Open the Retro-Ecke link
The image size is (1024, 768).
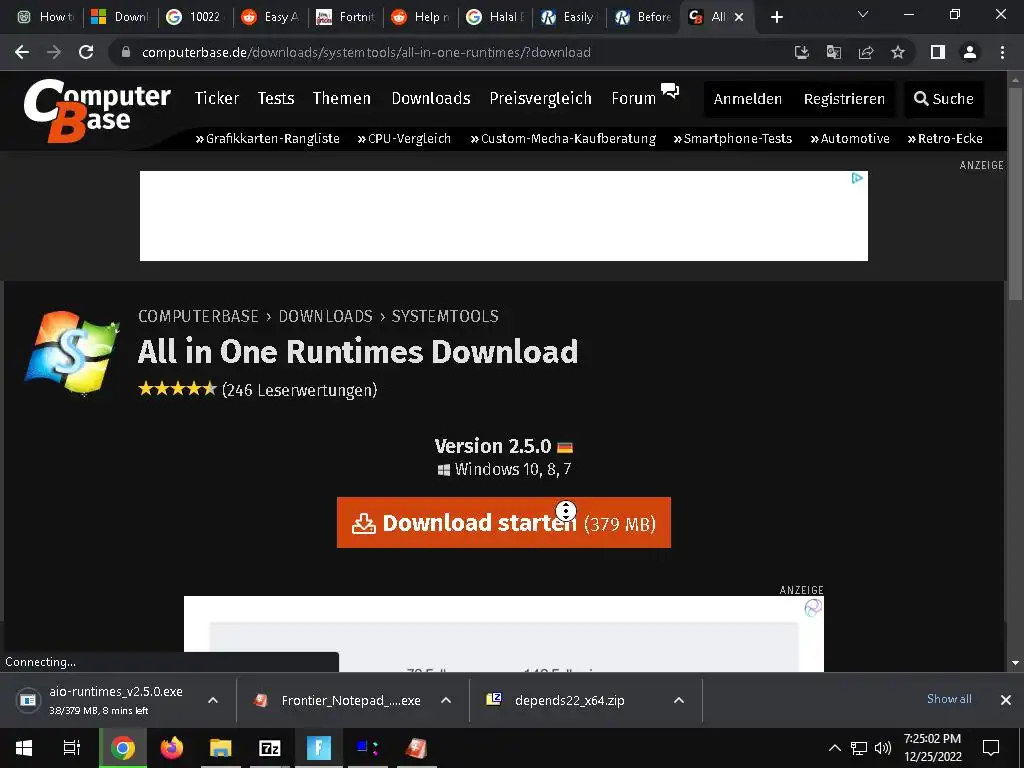point(945,138)
